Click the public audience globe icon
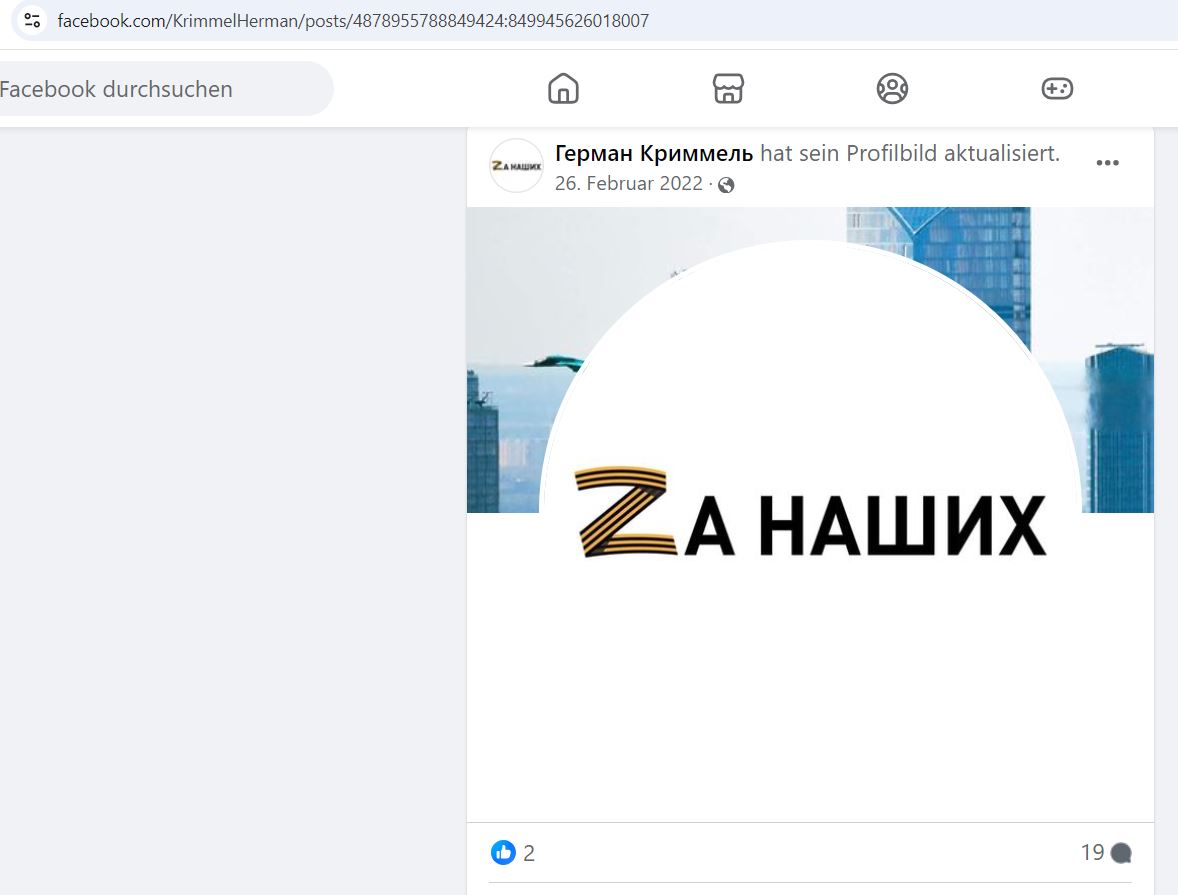 (726, 185)
